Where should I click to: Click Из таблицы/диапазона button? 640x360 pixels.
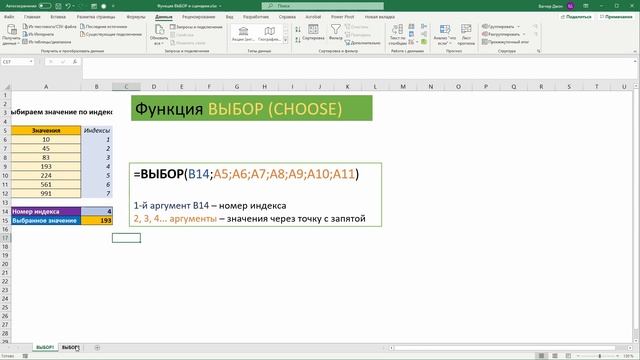pos(47,42)
